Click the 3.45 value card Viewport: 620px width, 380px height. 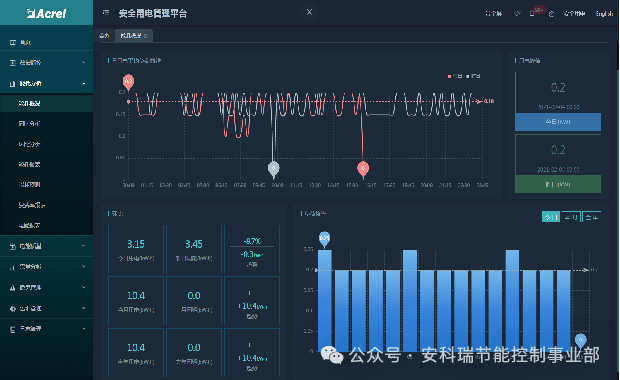(194, 249)
